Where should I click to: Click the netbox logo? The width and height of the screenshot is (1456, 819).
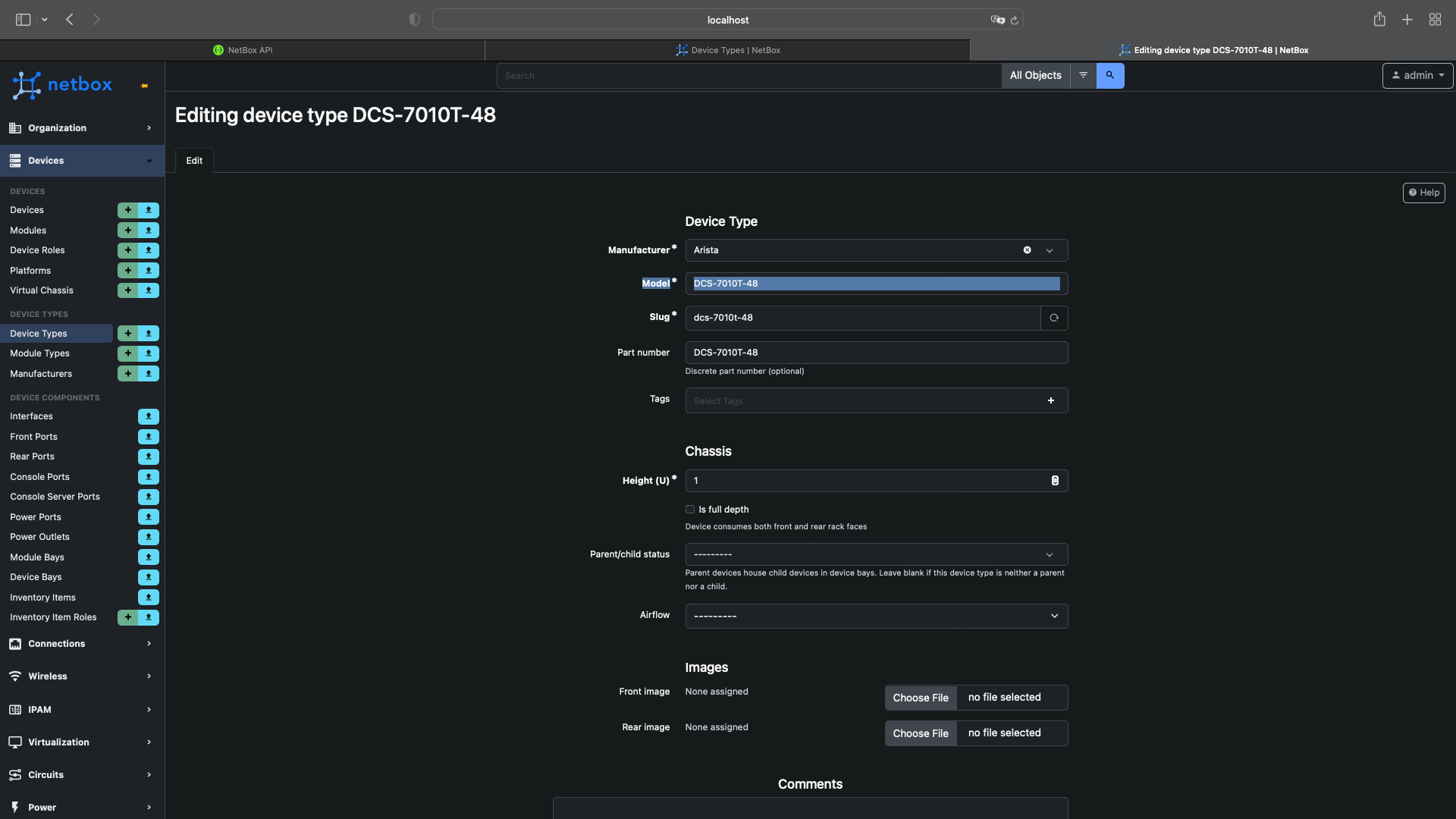click(61, 85)
